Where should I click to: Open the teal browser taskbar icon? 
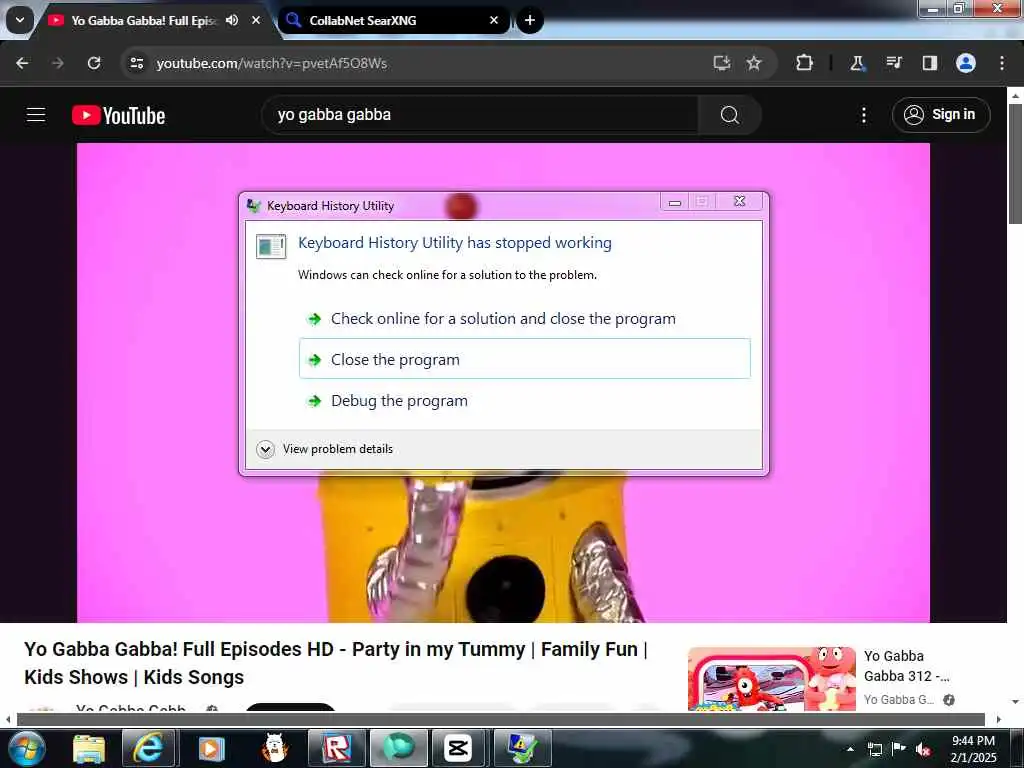click(398, 748)
